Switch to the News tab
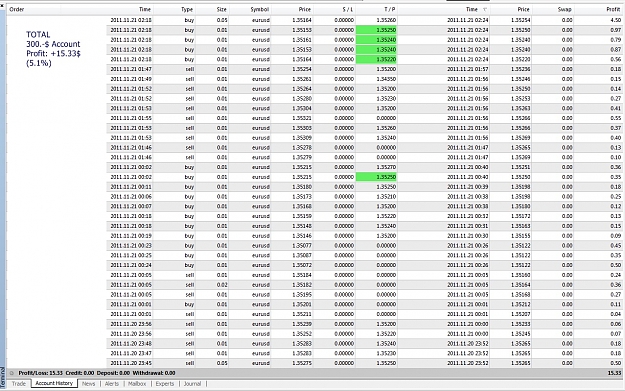 (x=88, y=384)
